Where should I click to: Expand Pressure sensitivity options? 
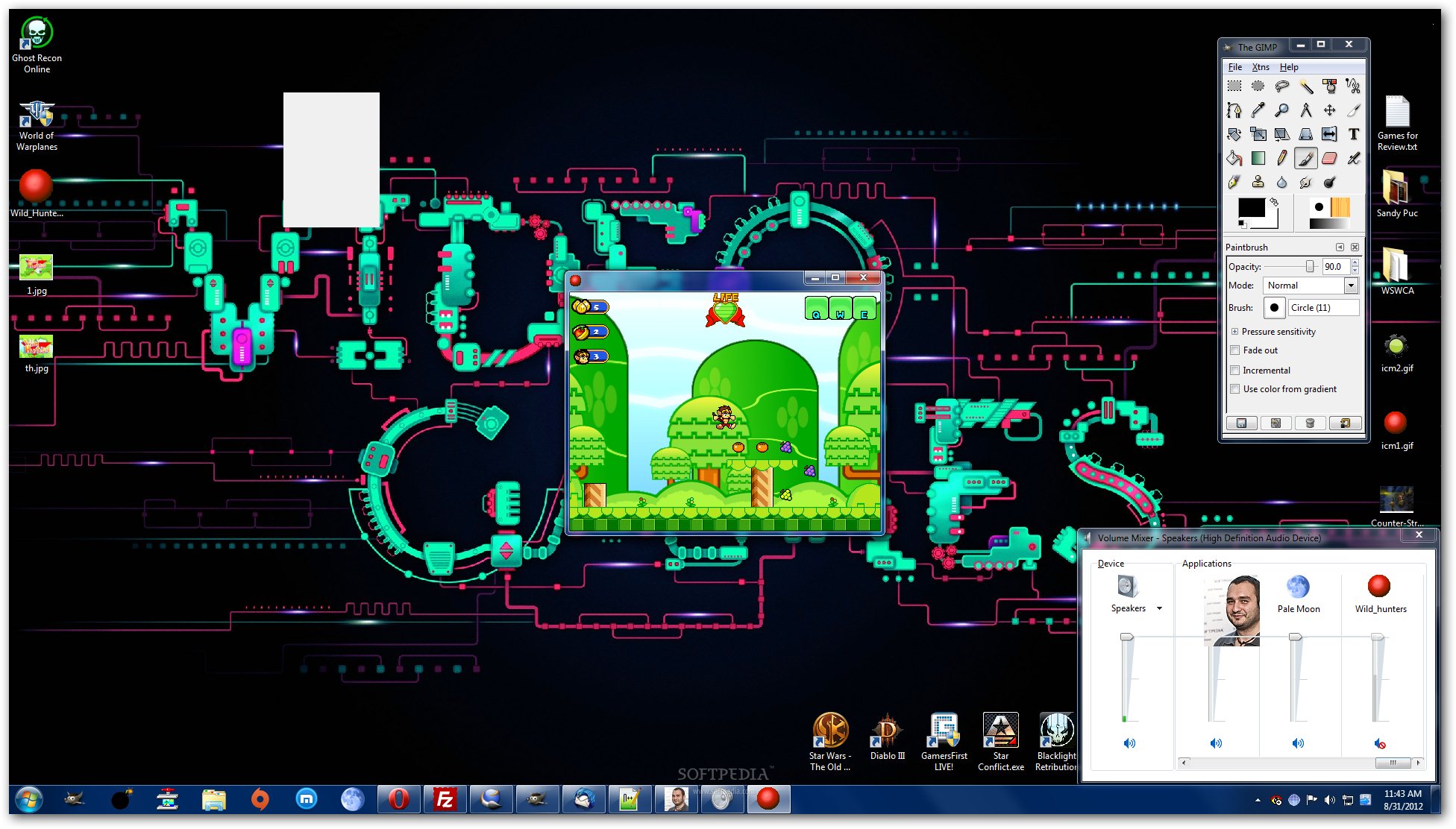pos(1234,332)
